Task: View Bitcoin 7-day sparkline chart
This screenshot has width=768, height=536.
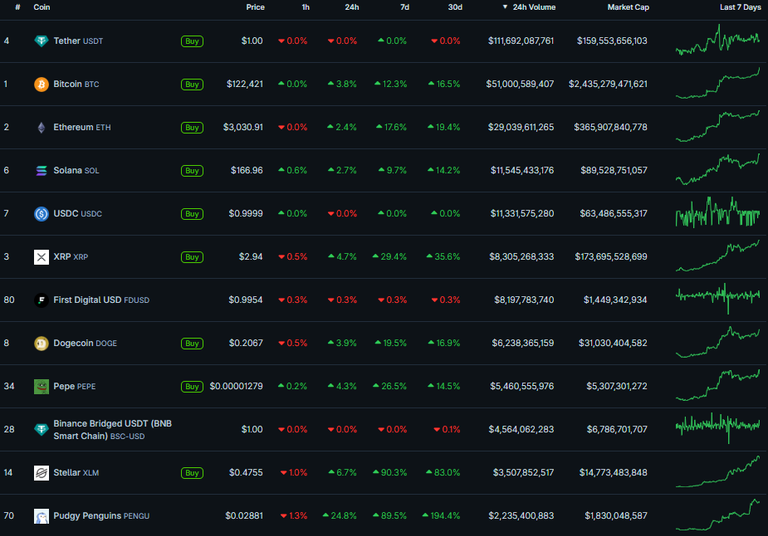Action: coord(718,83)
